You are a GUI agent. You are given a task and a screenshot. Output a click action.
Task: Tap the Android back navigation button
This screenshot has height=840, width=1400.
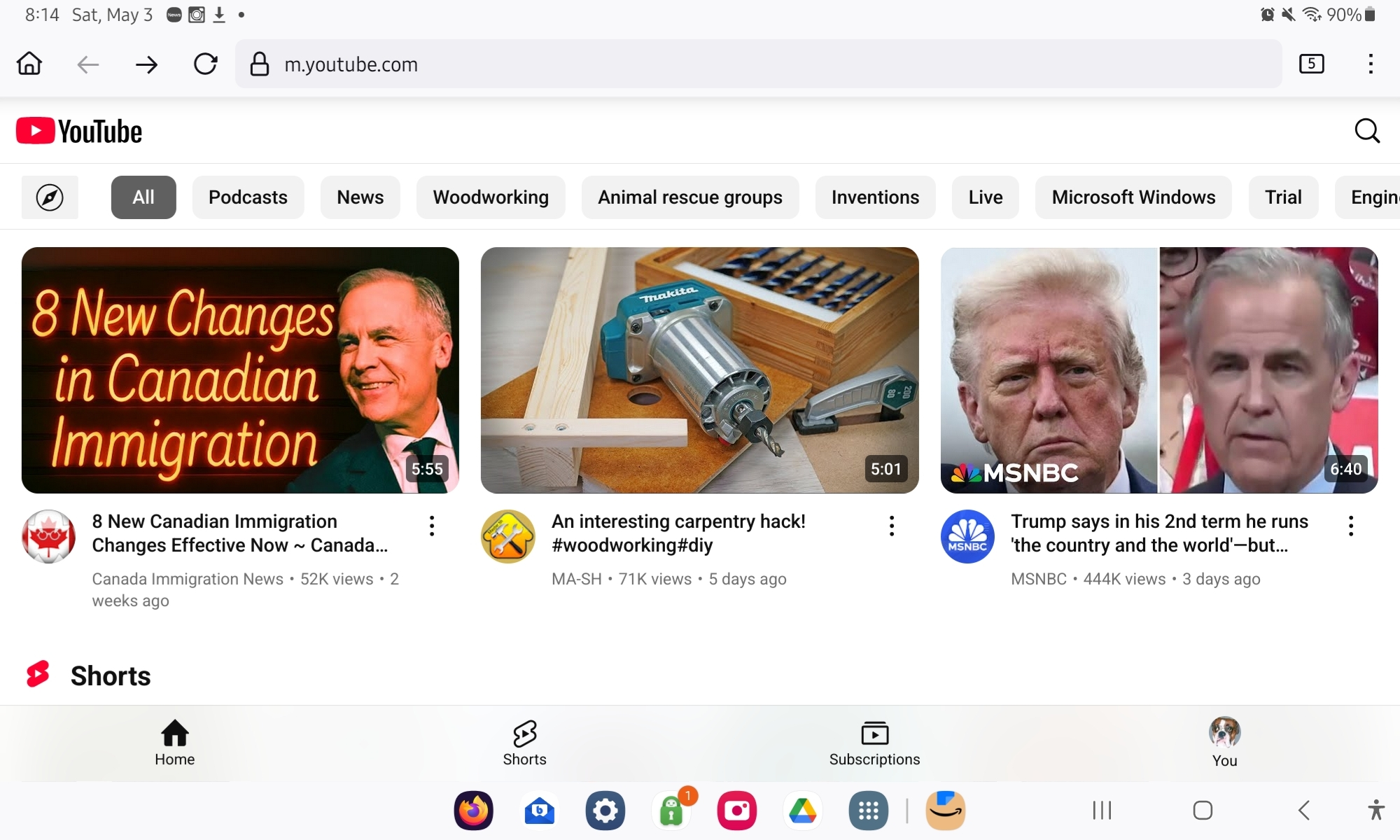click(x=1303, y=811)
